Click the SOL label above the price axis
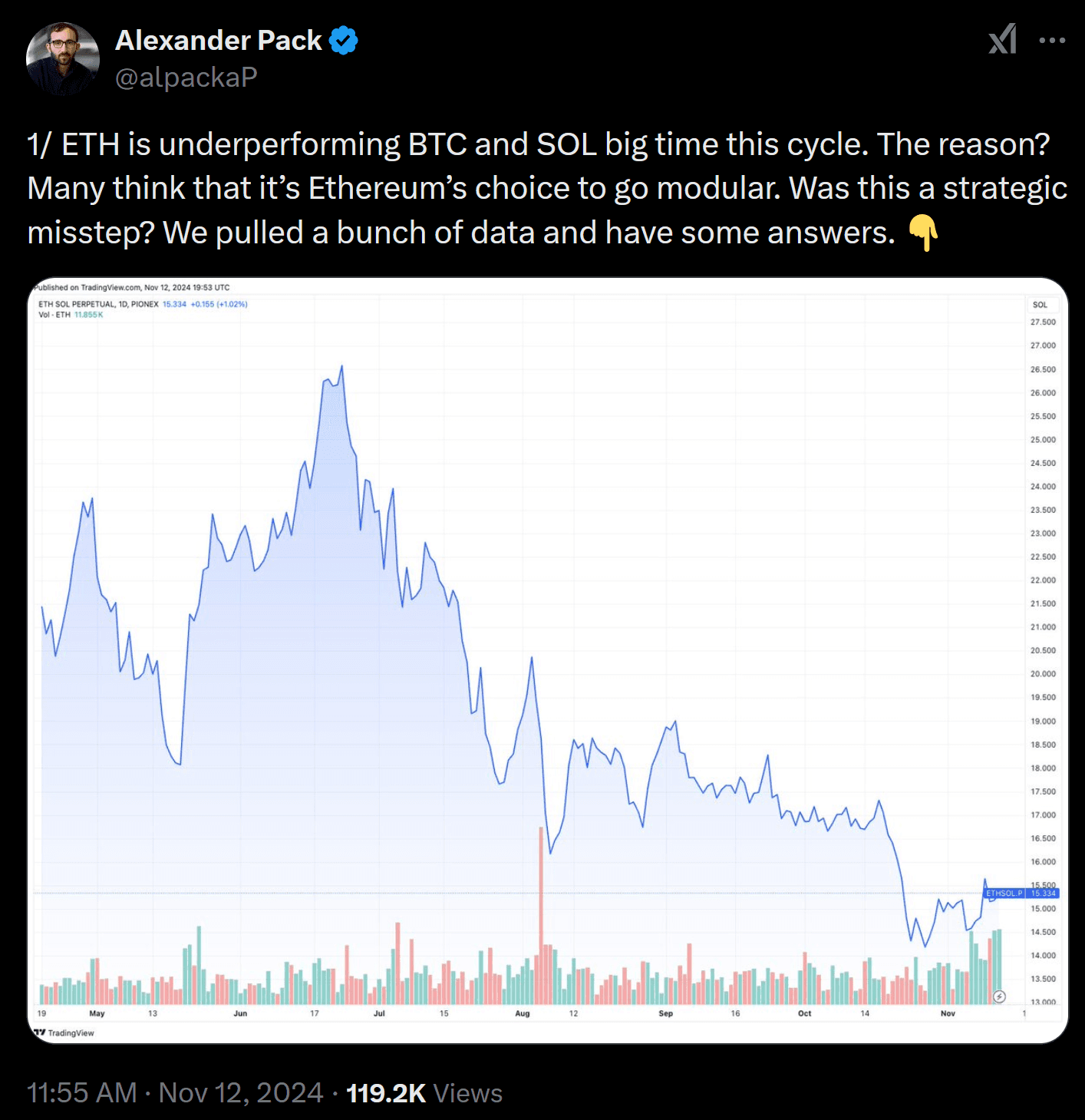This screenshot has height=1120, width=1085. pyautogui.click(x=1040, y=305)
